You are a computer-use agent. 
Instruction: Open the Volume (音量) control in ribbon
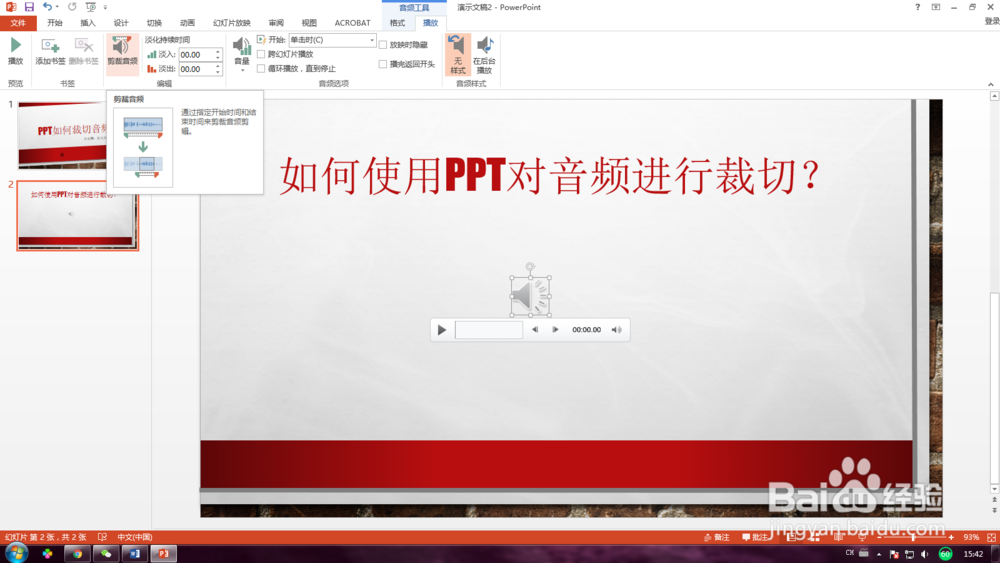pos(242,53)
